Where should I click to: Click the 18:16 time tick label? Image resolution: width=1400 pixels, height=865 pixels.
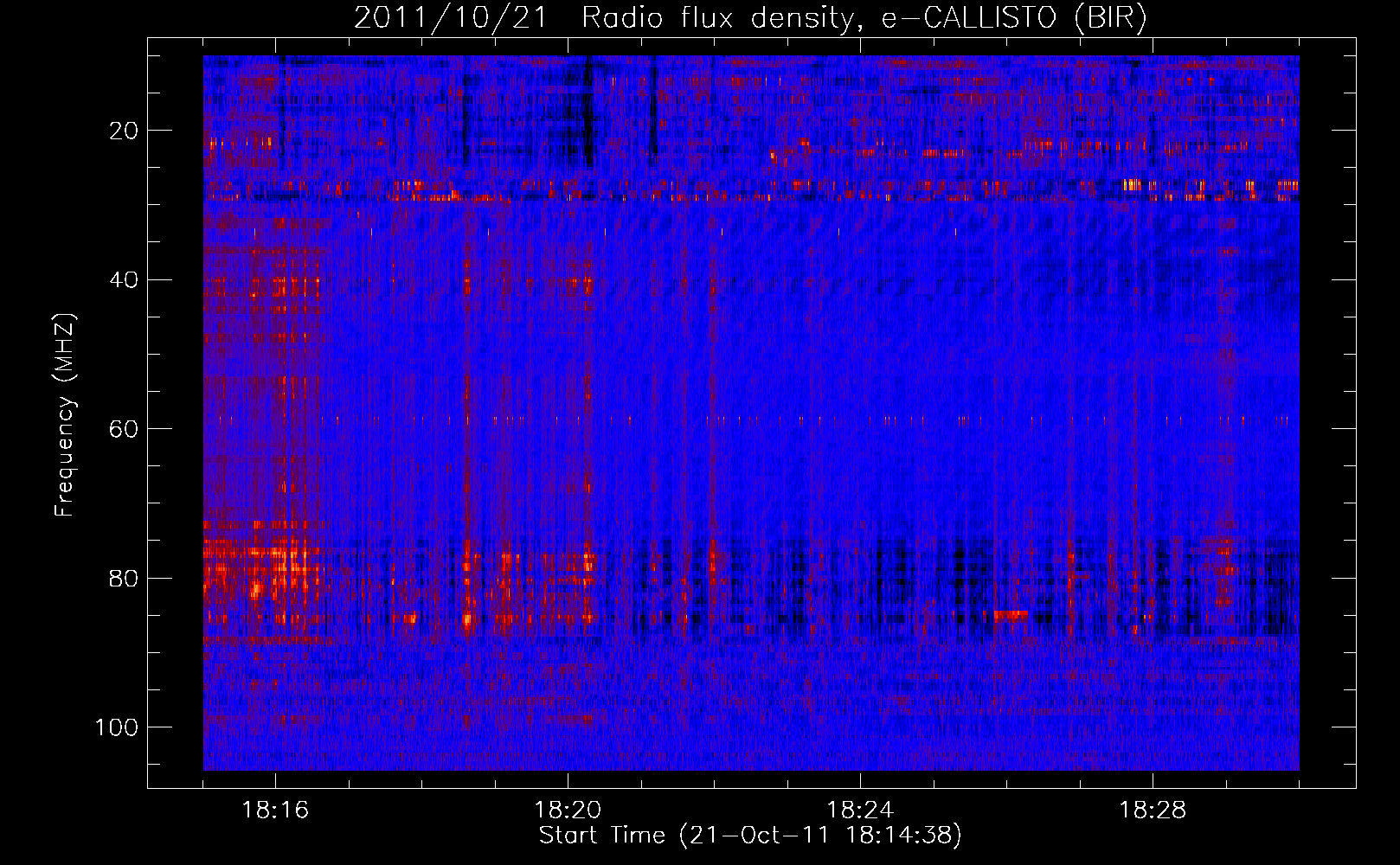276,811
